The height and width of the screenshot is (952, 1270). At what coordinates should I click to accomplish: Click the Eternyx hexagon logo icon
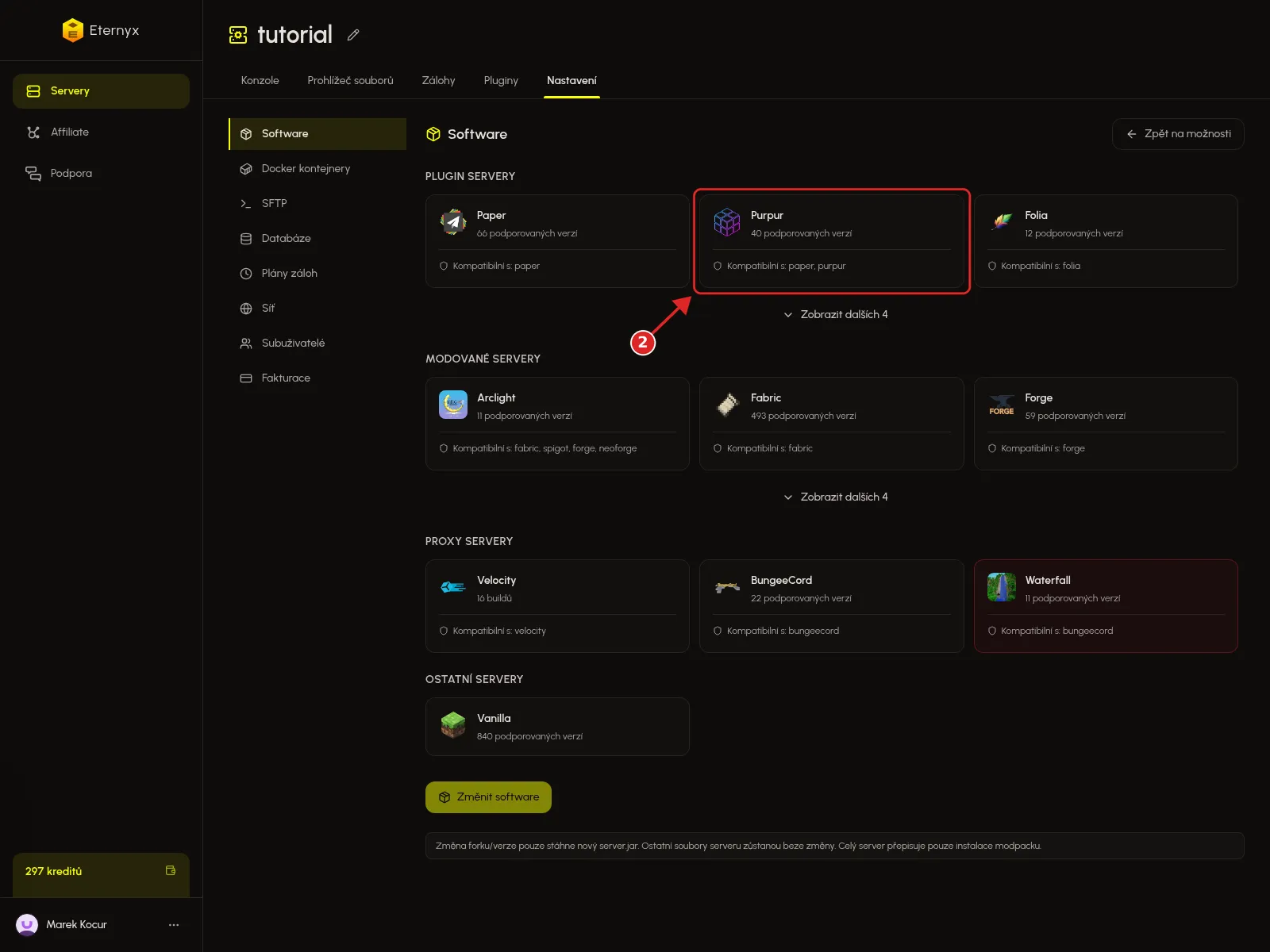pyautogui.click(x=73, y=30)
